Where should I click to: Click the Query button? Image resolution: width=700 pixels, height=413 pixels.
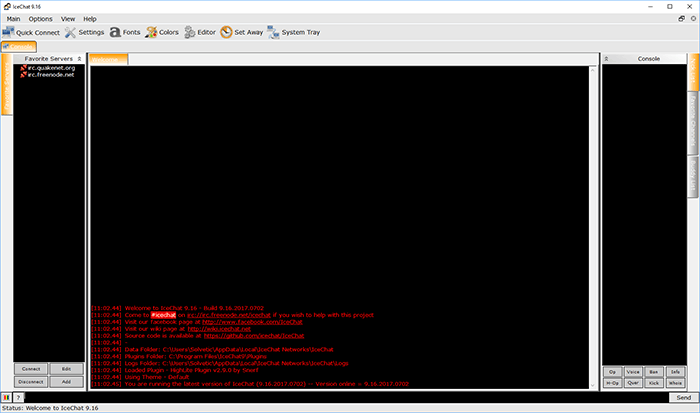tap(633, 383)
